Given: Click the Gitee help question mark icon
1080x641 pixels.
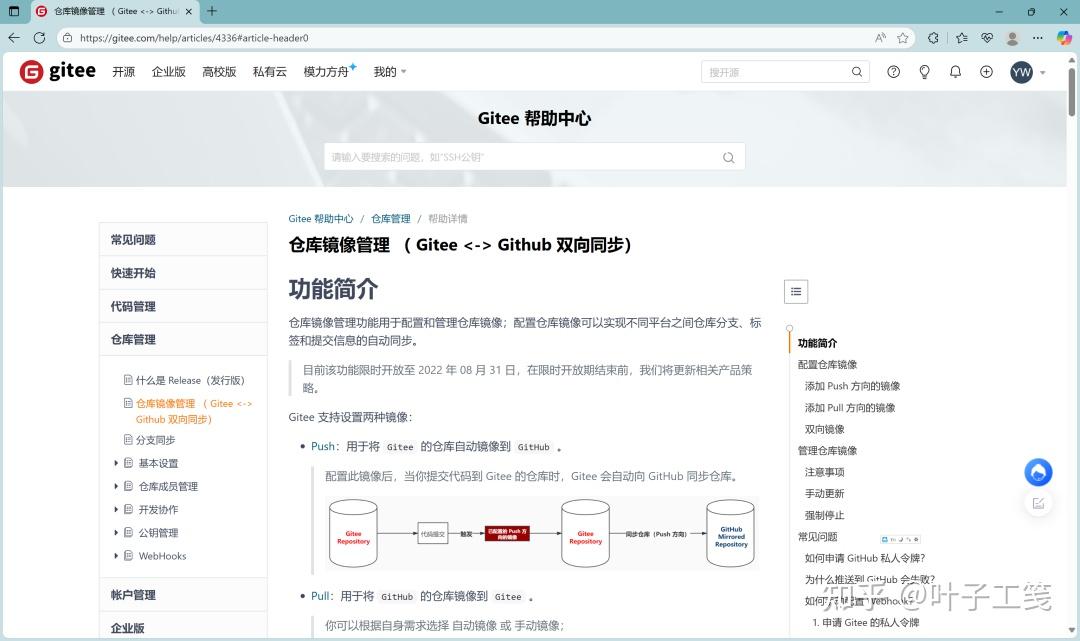Looking at the screenshot, I should tap(893, 72).
